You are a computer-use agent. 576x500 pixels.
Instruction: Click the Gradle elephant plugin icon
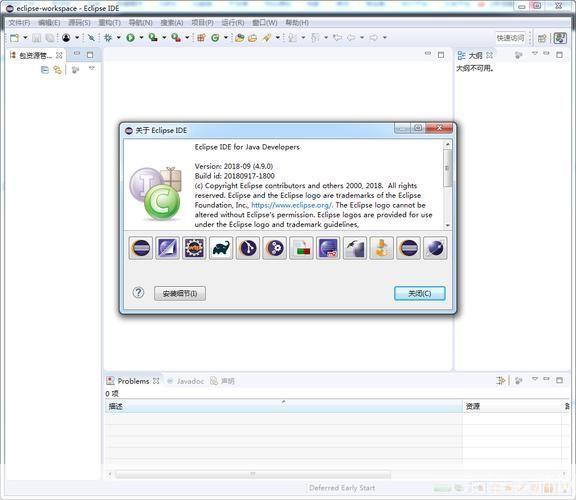221,248
